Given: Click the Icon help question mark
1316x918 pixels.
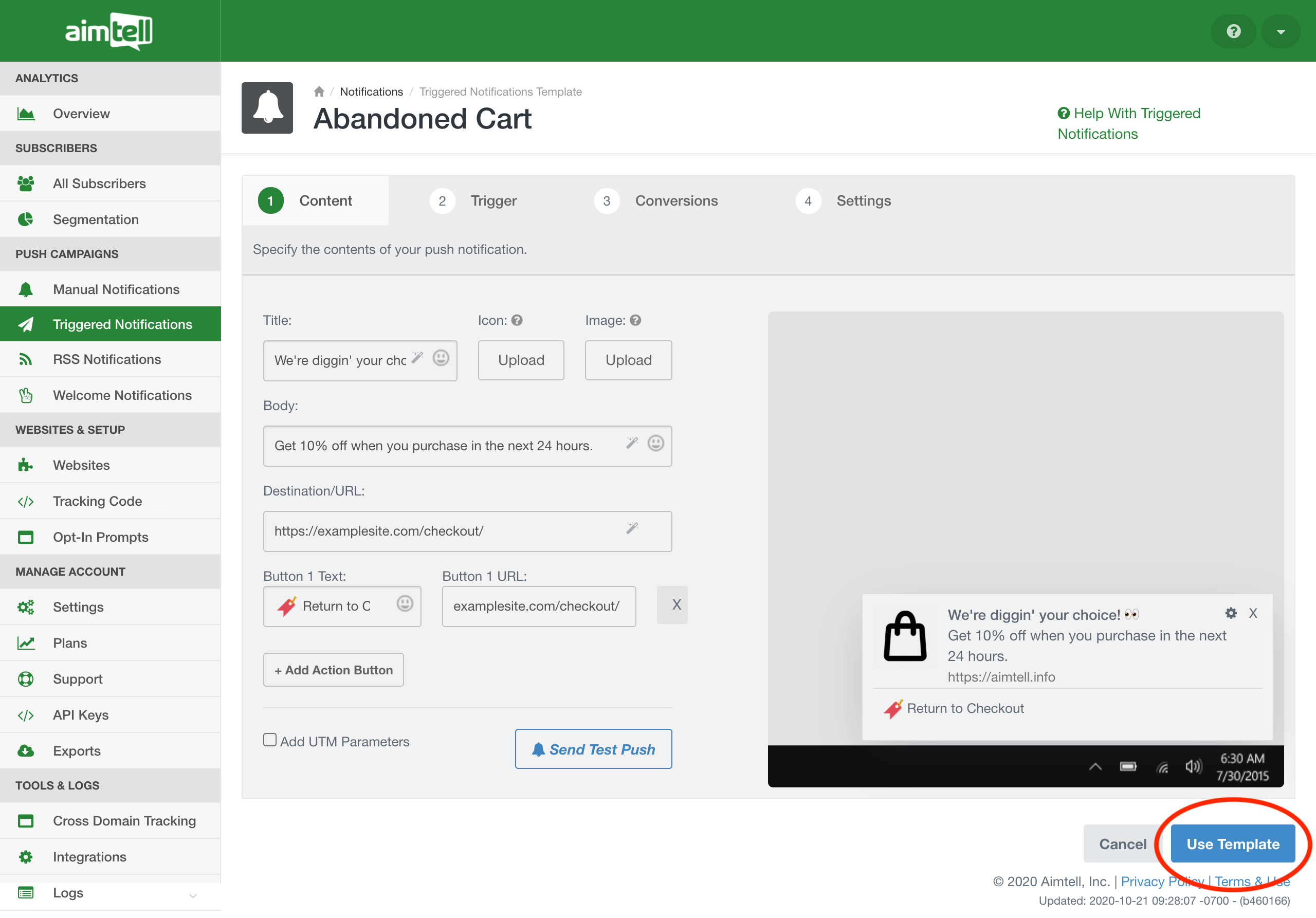Looking at the screenshot, I should click(x=517, y=320).
